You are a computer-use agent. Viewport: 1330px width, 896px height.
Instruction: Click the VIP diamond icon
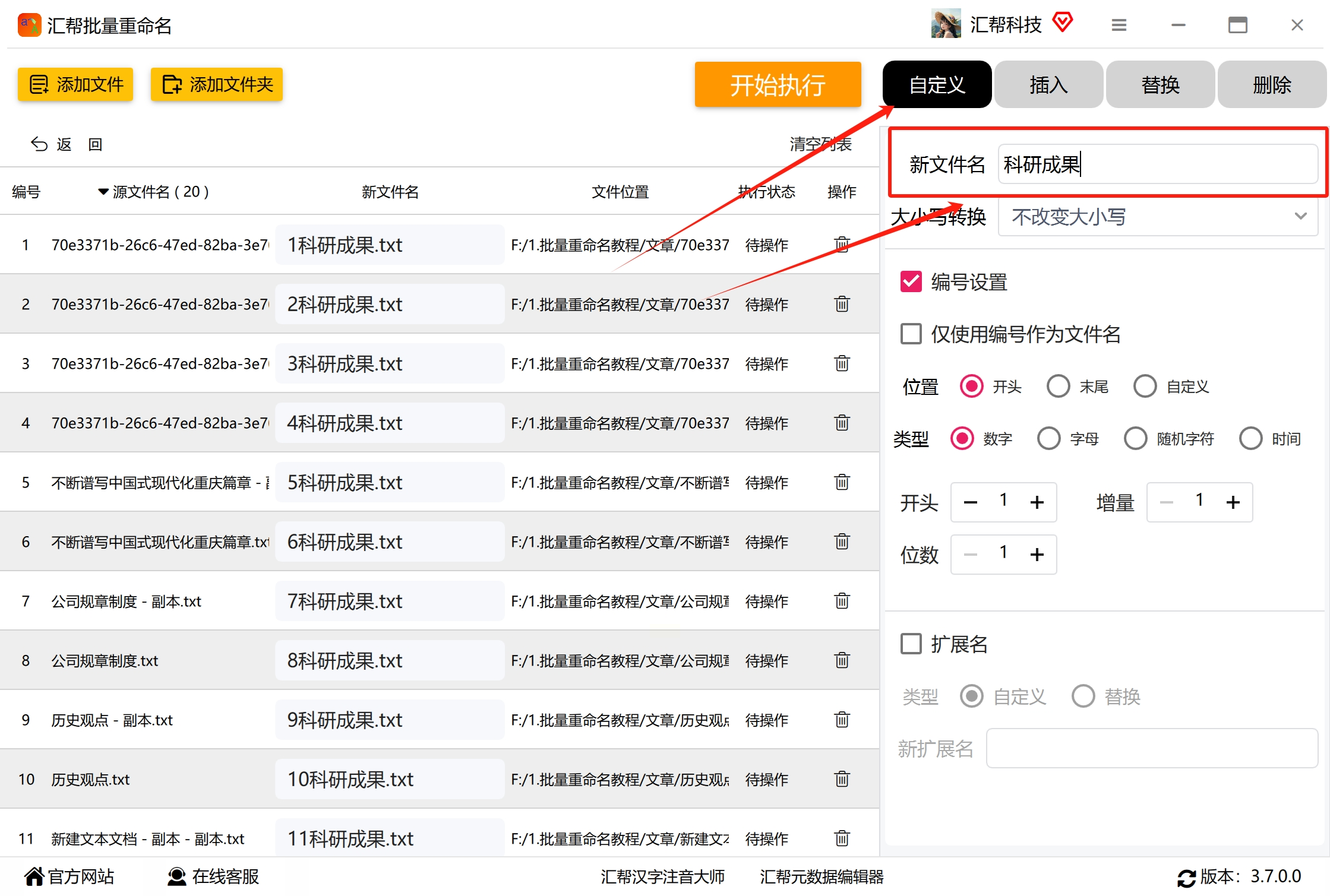1063,23
